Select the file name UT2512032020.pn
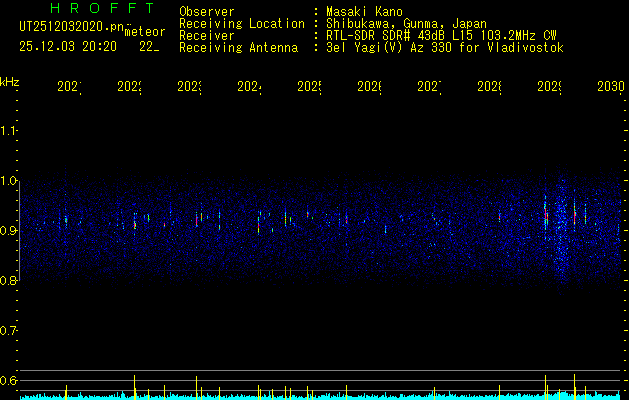Viewport: 629px width, 400px height. click(x=72, y=27)
